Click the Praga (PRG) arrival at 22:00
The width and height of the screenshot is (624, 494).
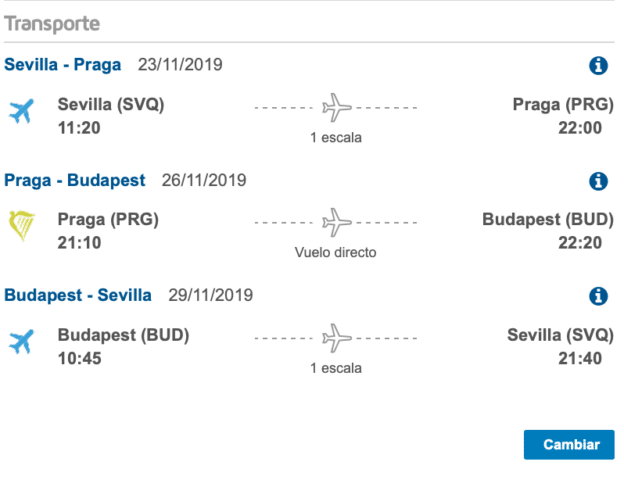click(x=557, y=105)
